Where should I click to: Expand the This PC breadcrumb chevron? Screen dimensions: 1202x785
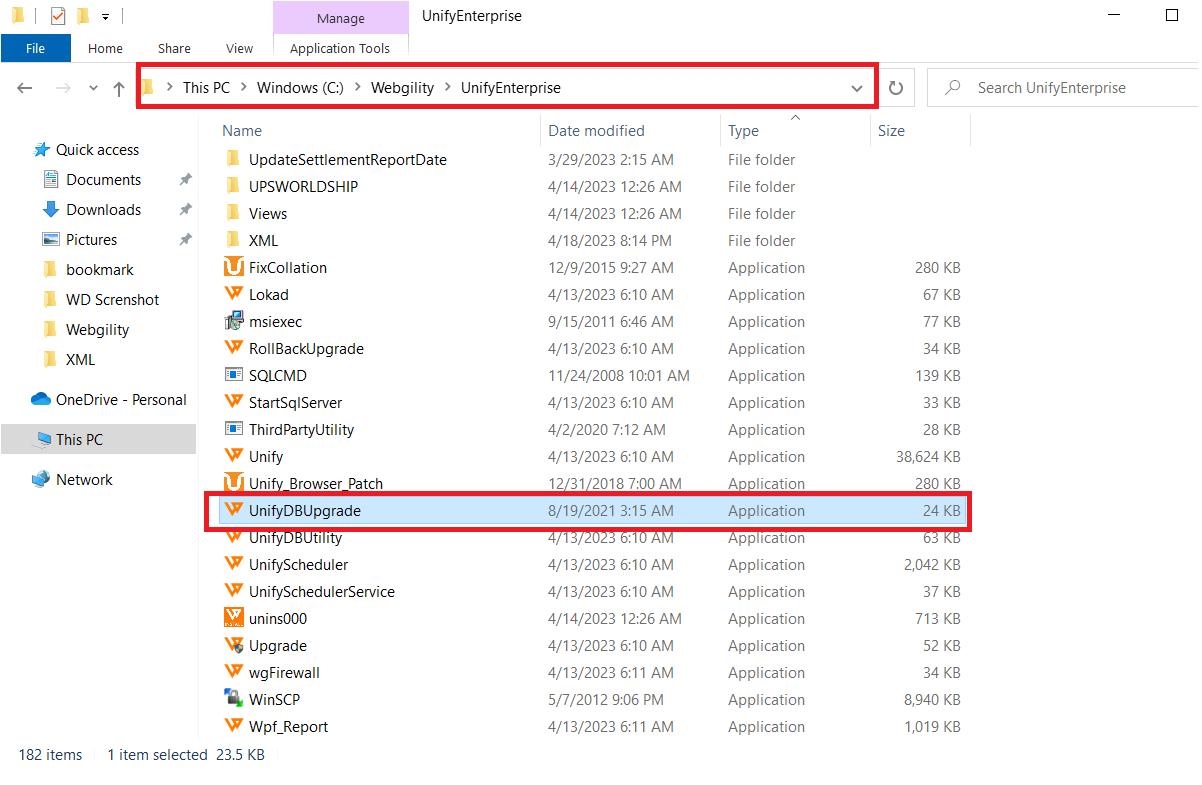click(243, 88)
